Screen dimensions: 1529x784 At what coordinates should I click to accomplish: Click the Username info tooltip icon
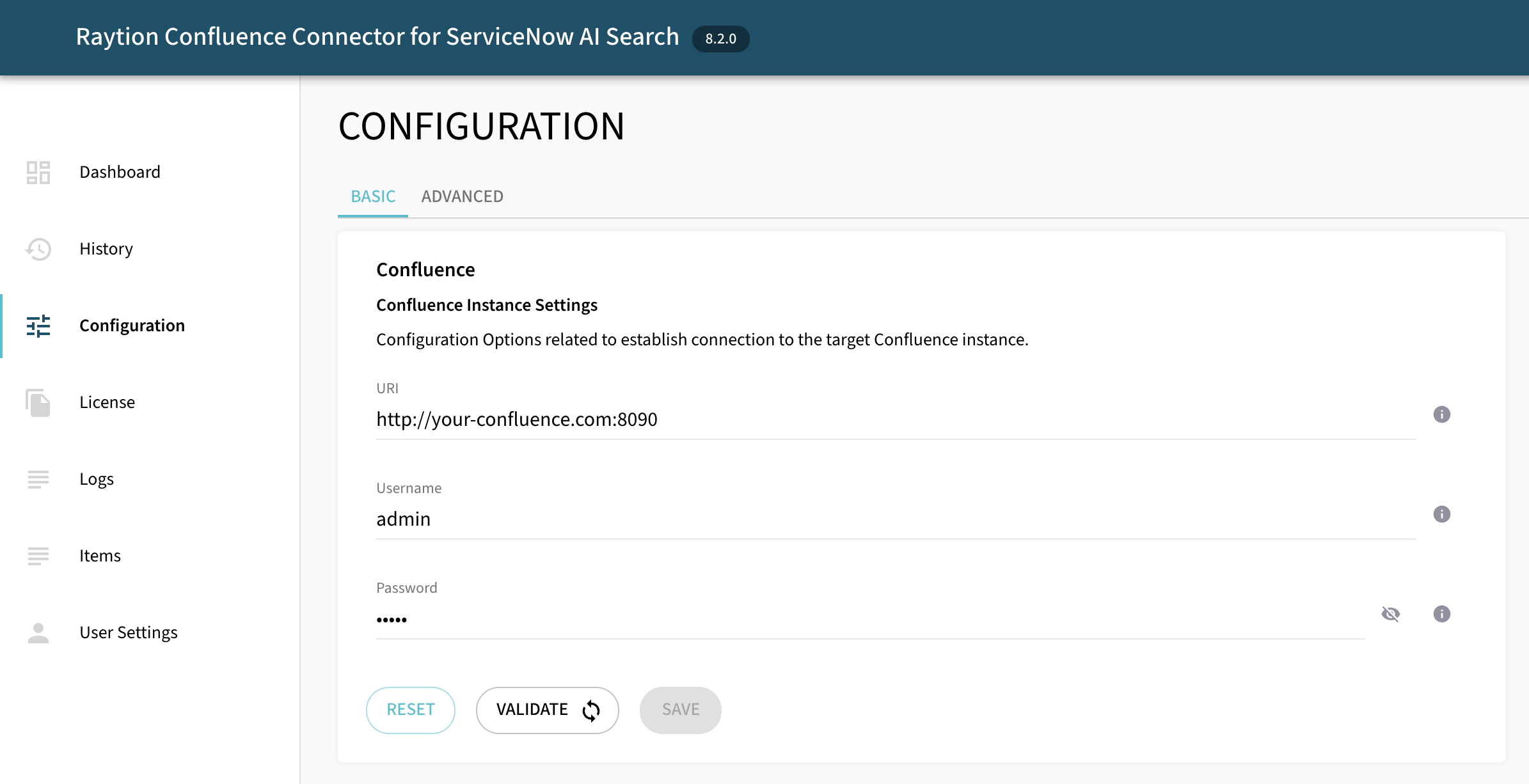click(x=1441, y=513)
